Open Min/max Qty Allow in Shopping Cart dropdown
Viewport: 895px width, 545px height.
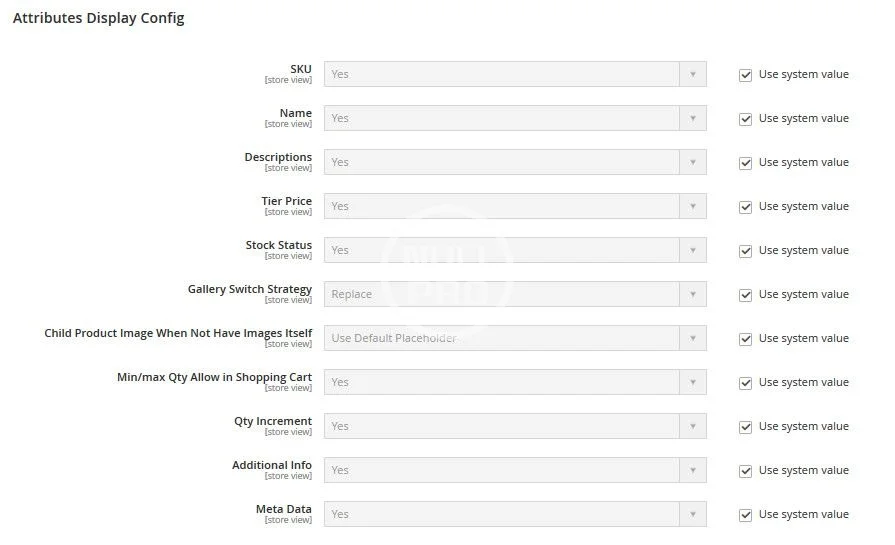coord(515,382)
